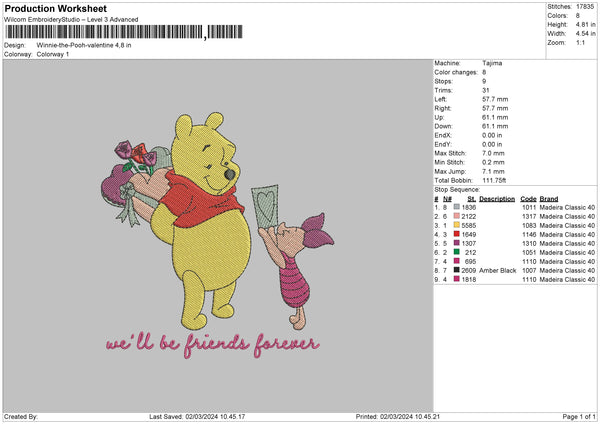This screenshot has height=424, width=600.
Task: Click thread code 1310 in the stop sequence
Action: coord(529,243)
